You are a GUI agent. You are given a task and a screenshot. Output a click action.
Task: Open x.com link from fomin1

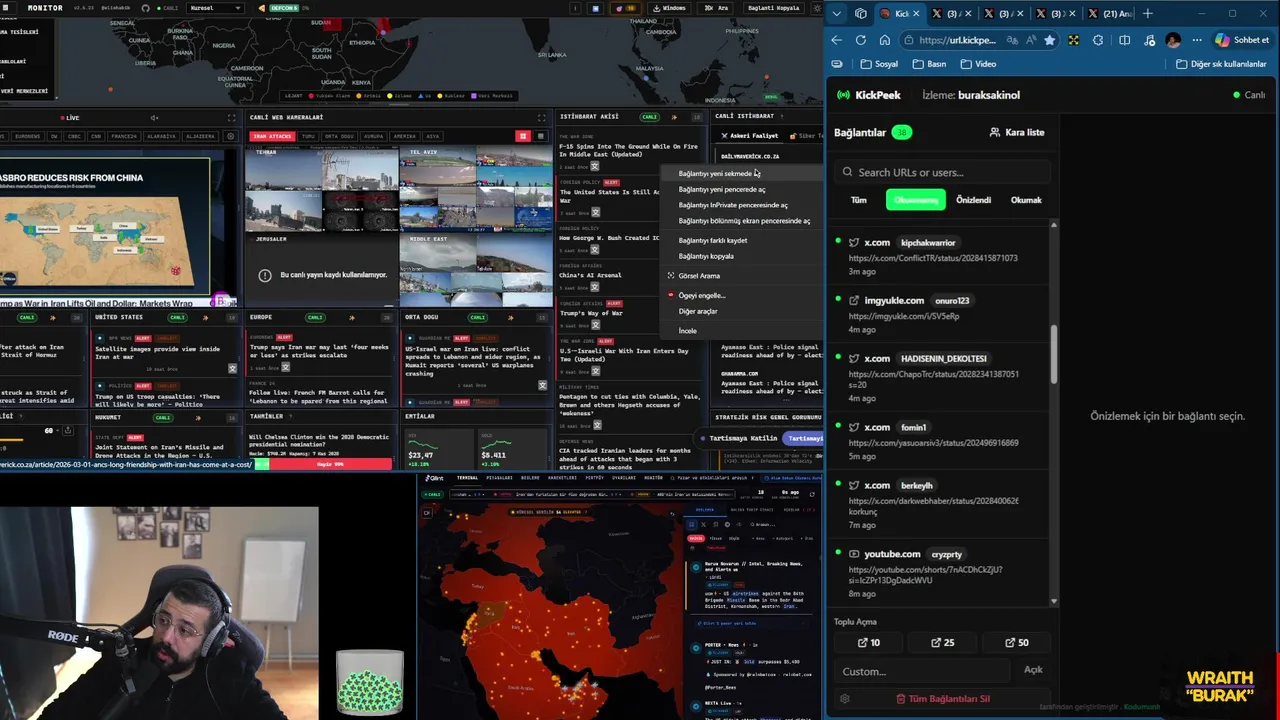click(934, 443)
